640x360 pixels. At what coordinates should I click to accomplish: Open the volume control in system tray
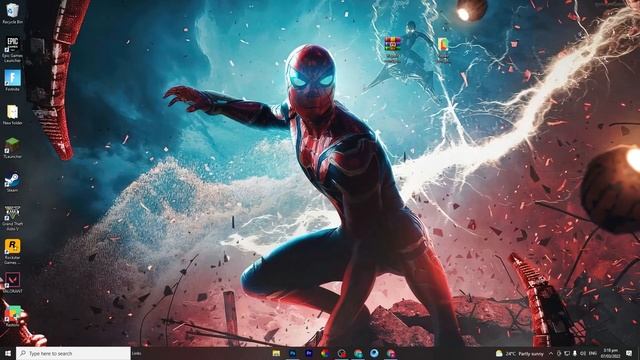tap(583, 353)
